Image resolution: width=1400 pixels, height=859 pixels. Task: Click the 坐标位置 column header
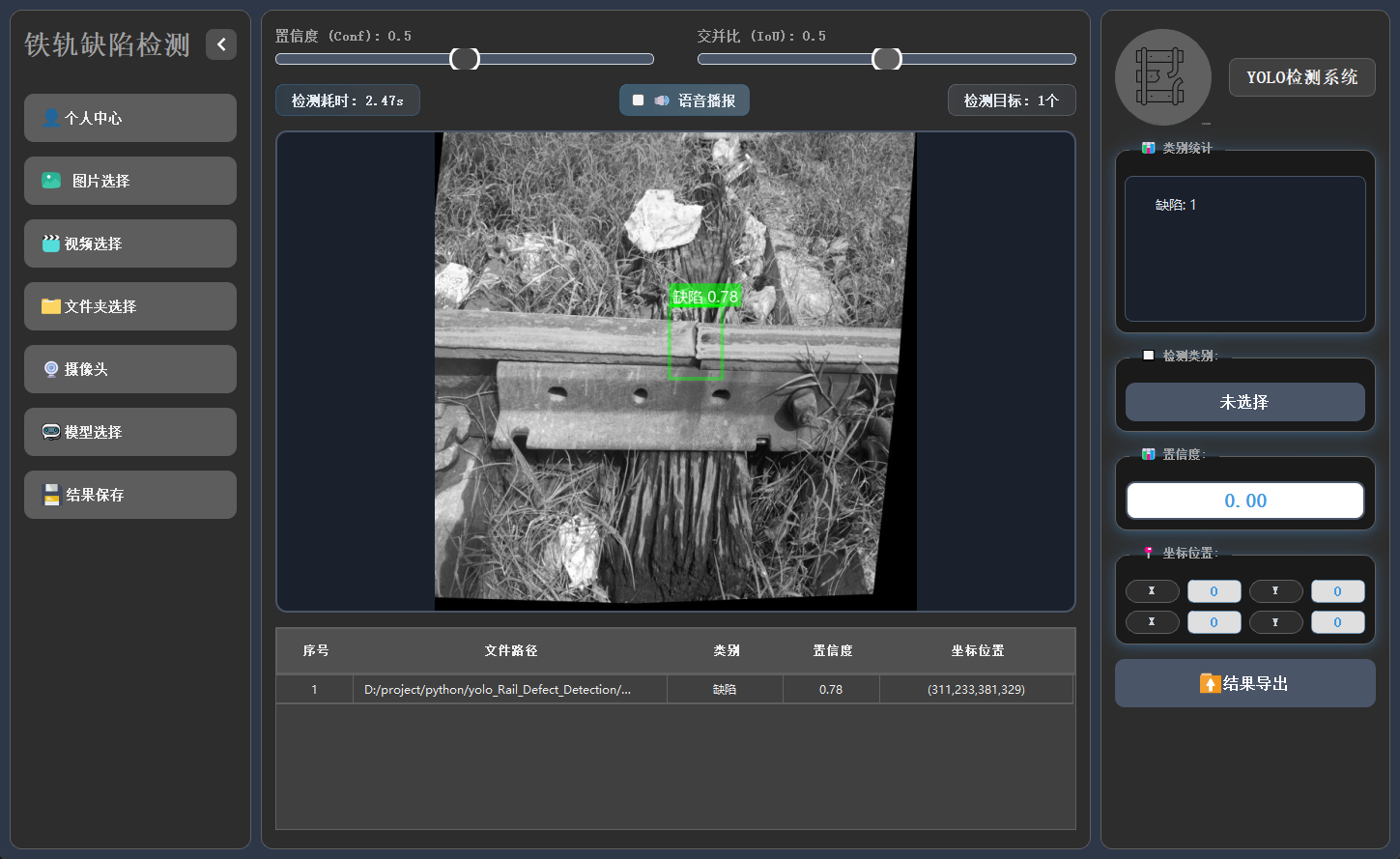click(x=977, y=651)
